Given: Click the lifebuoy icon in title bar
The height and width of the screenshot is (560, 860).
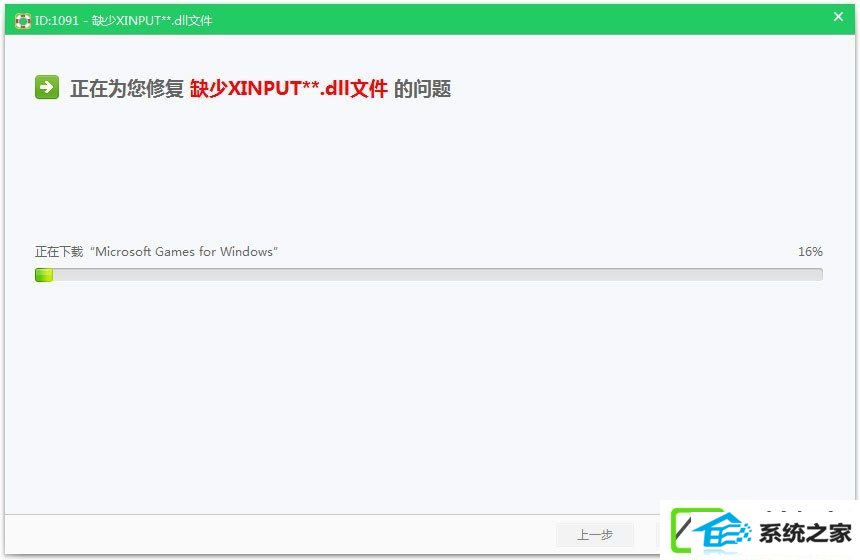Looking at the screenshot, I should click(23, 21).
